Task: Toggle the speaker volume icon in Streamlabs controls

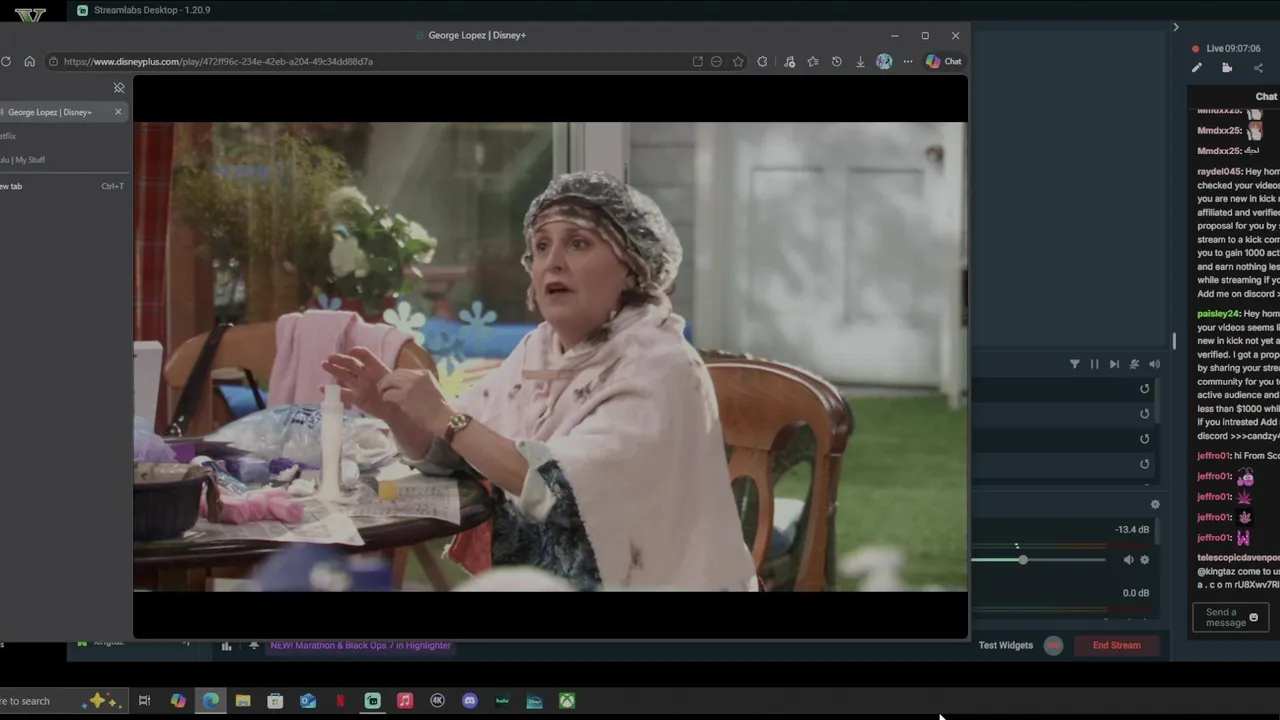Action: click(x=1154, y=364)
